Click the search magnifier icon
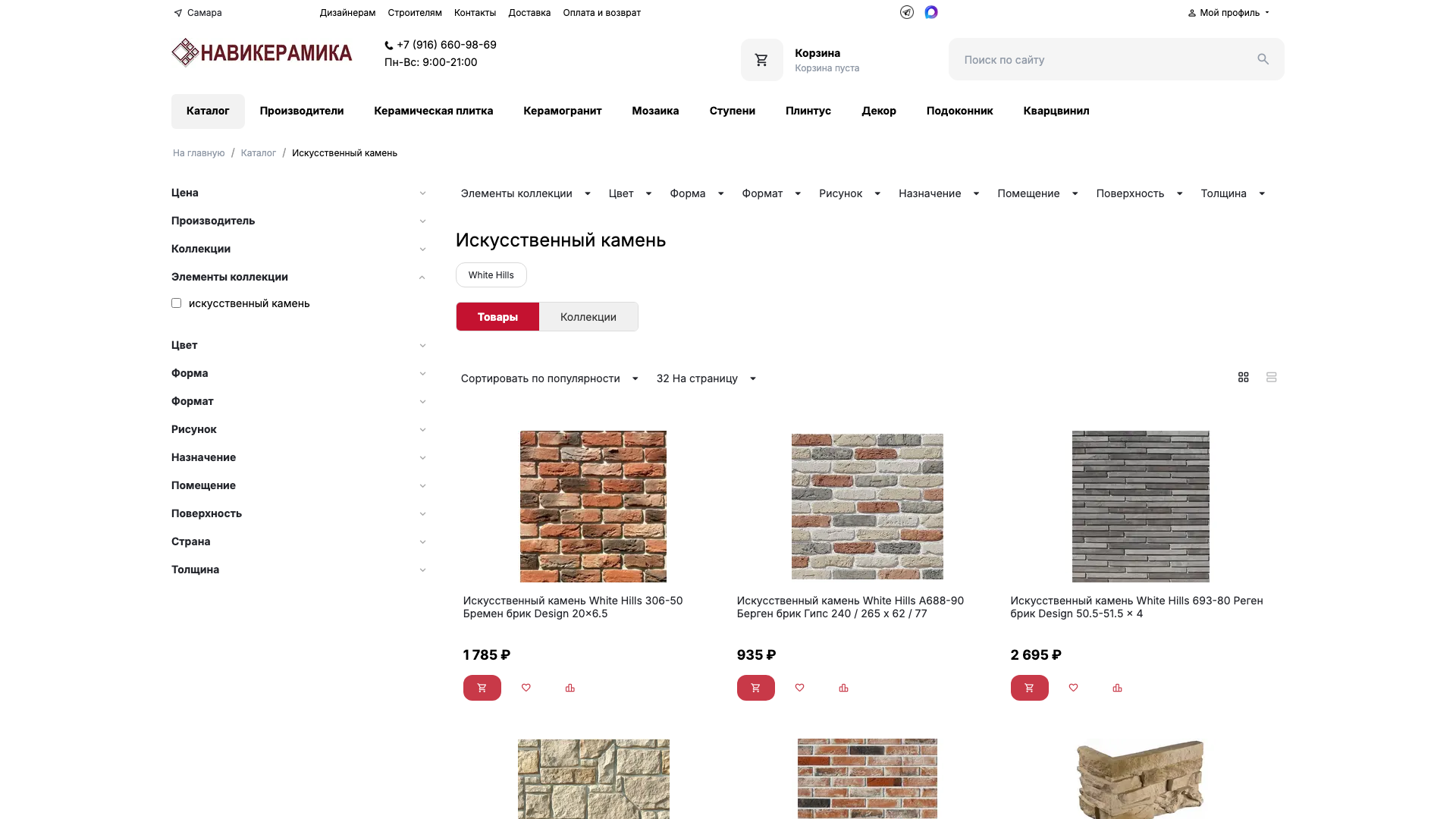The width and height of the screenshot is (1456, 819). pos(1263,59)
